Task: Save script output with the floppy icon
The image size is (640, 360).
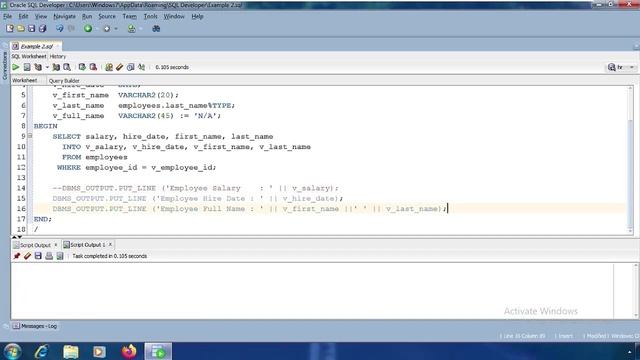Action: [x=38, y=256]
